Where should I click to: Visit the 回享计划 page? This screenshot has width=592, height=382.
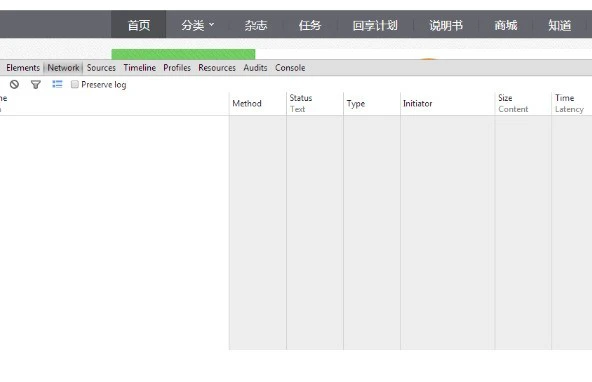coord(375,25)
